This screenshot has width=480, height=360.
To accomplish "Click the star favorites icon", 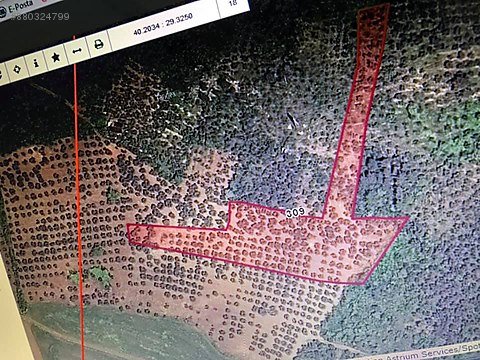I will (56, 57).
